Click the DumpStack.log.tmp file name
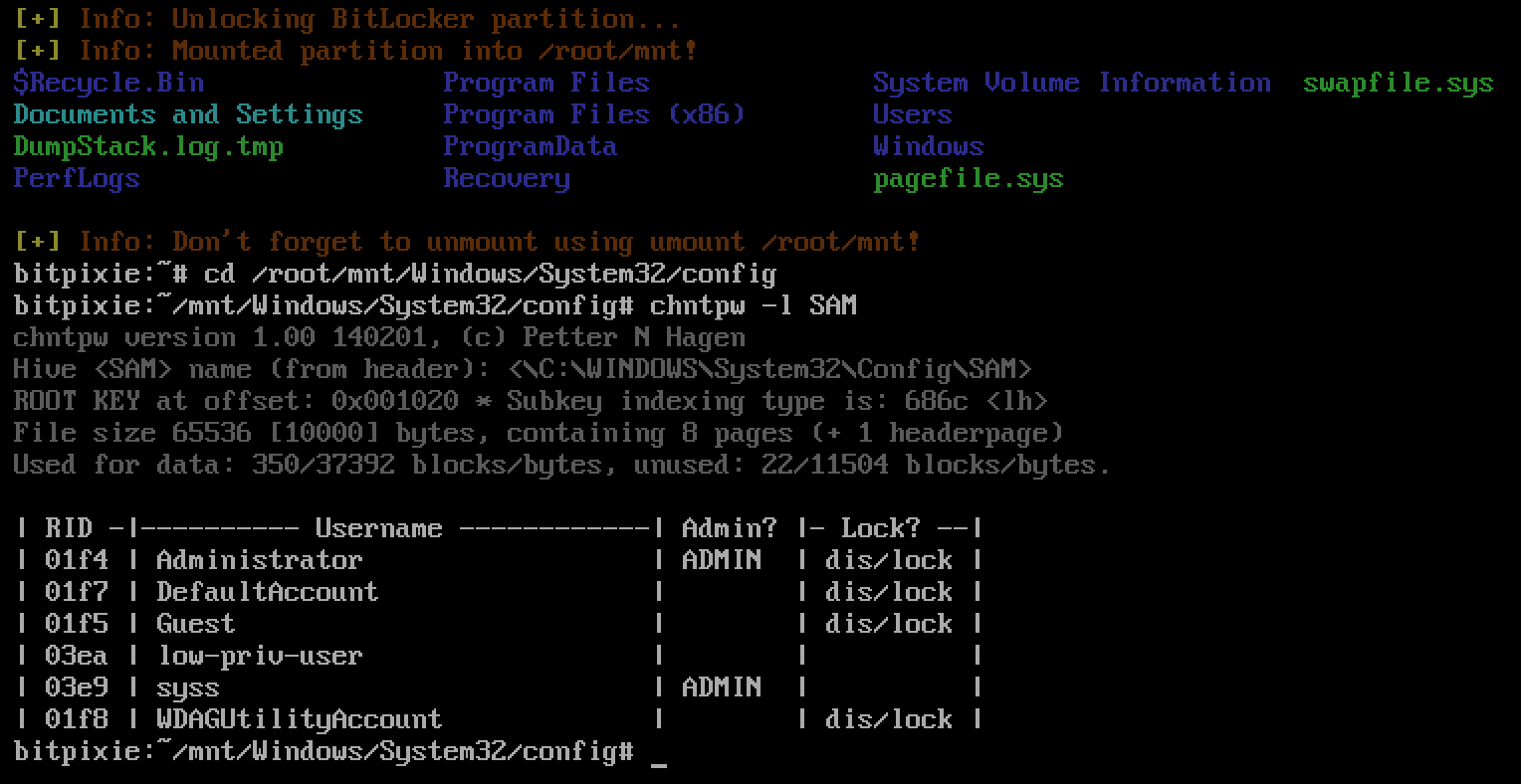This screenshot has height=784, width=1521. pos(148,146)
